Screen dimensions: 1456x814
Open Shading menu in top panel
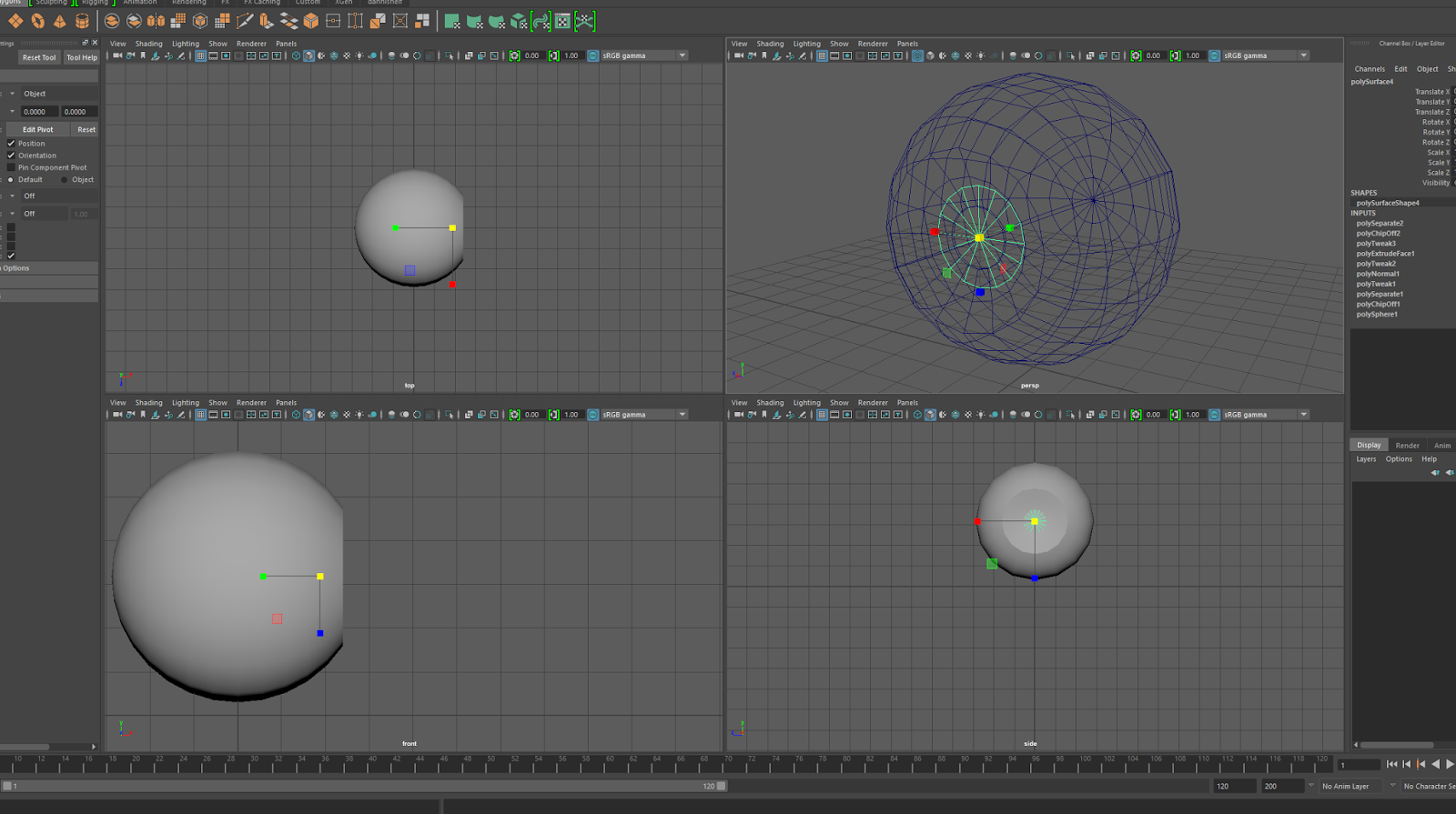[x=149, y=44]
